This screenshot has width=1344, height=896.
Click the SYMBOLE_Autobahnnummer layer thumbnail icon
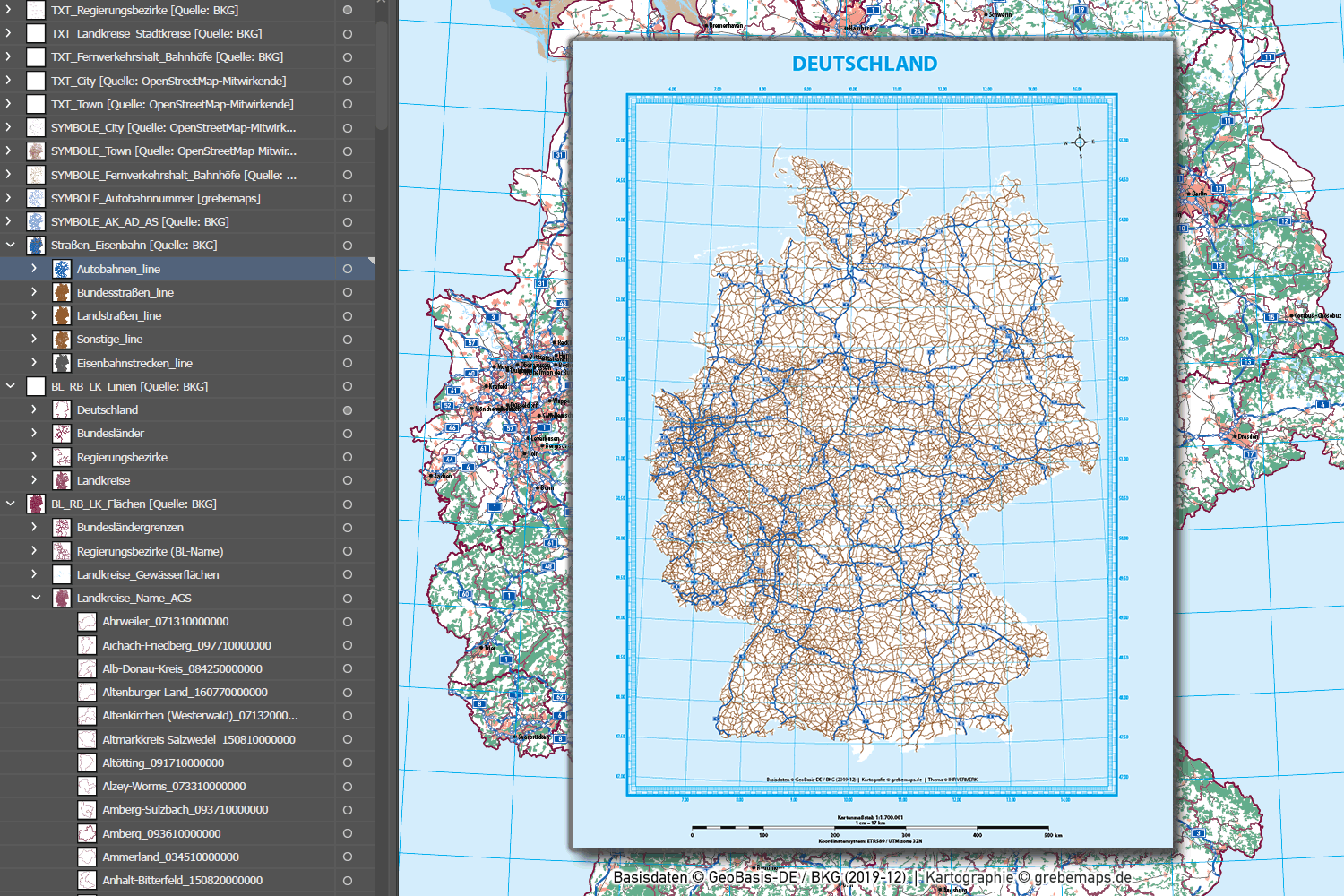tap(36, 198)
